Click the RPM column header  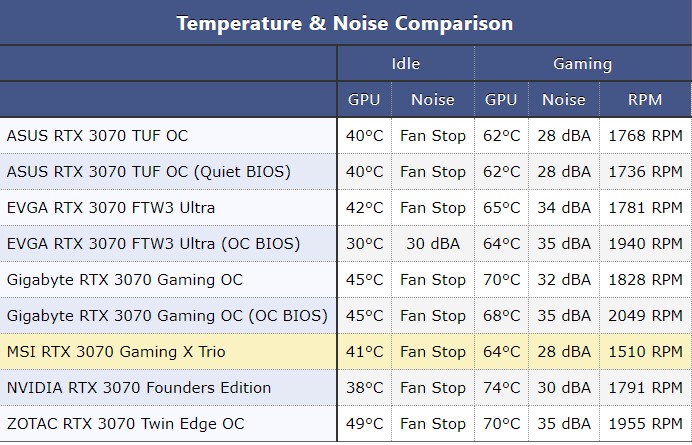pyautogui.click(x=645, y=99)
